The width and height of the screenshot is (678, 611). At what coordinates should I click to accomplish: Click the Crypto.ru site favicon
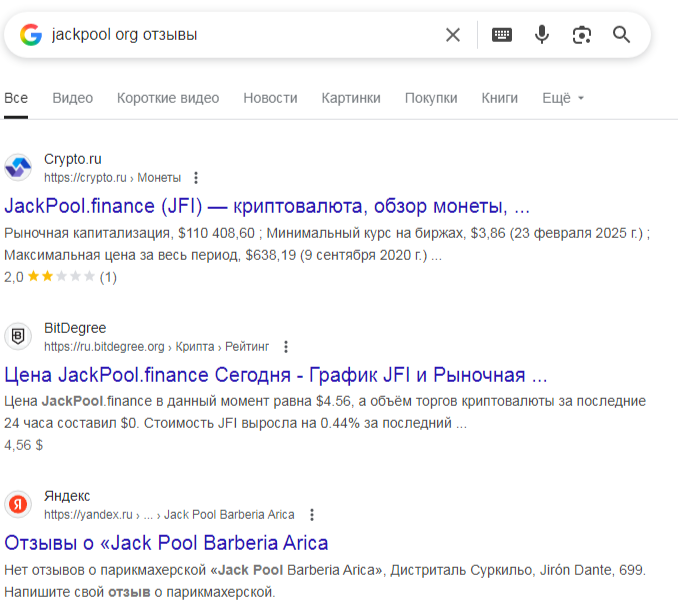(x=19, y=168)
